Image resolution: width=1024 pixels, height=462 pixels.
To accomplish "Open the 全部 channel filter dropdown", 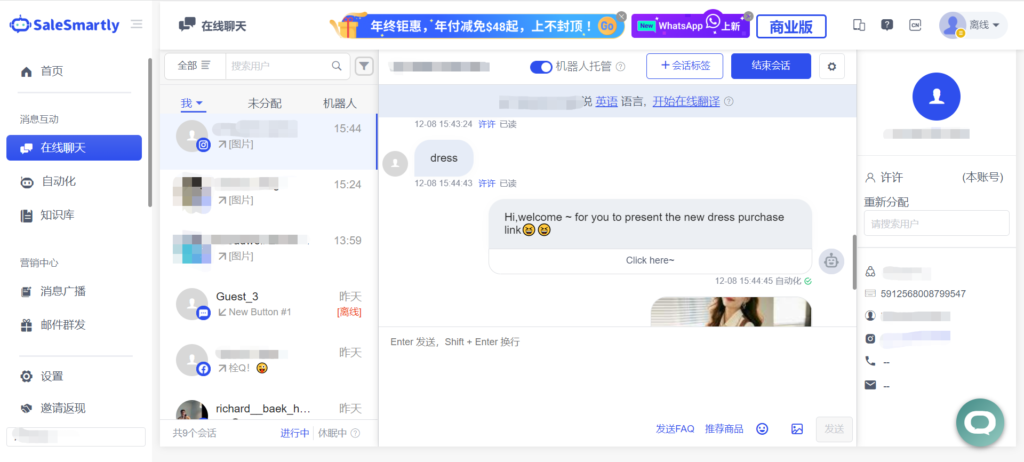I will click(x=194, y=65).
